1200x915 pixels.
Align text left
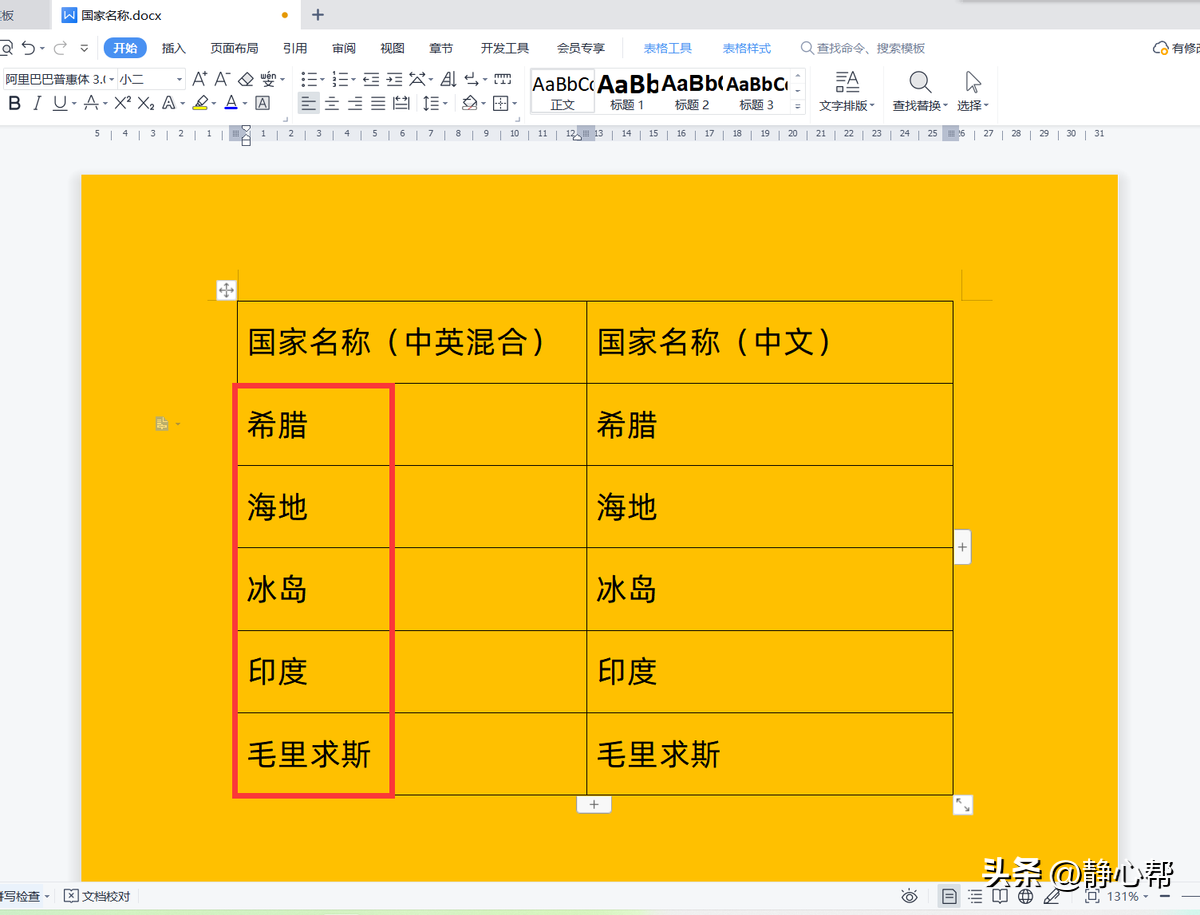click(x=308, y=103)
